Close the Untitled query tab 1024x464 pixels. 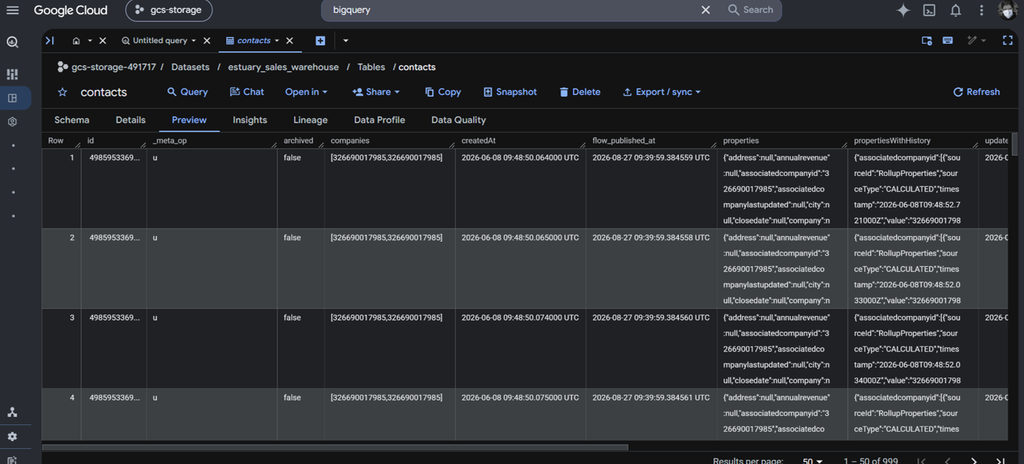click(x=206, y=41)
